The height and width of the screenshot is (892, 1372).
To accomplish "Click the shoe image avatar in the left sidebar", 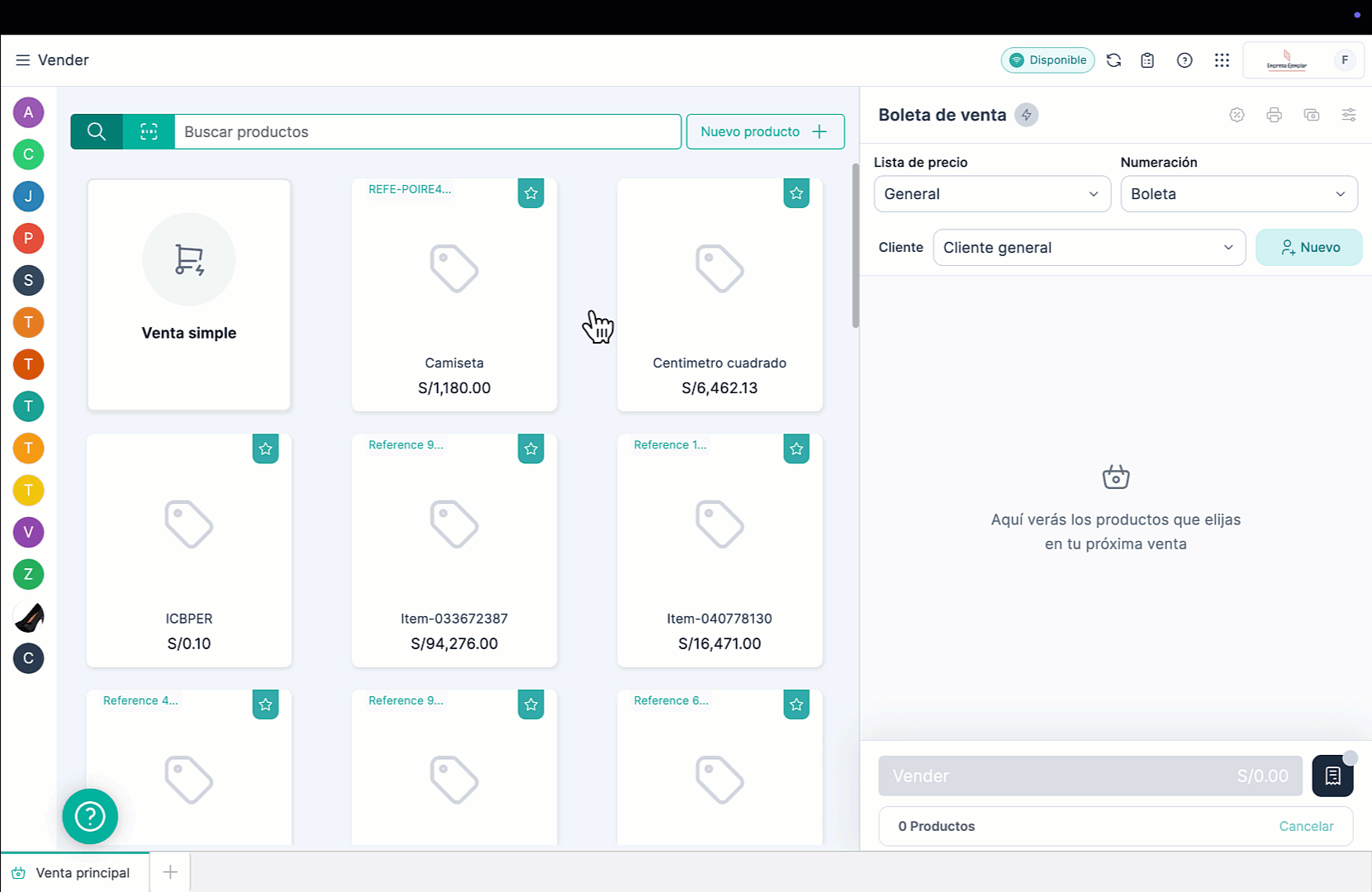I will coord(28,616).
